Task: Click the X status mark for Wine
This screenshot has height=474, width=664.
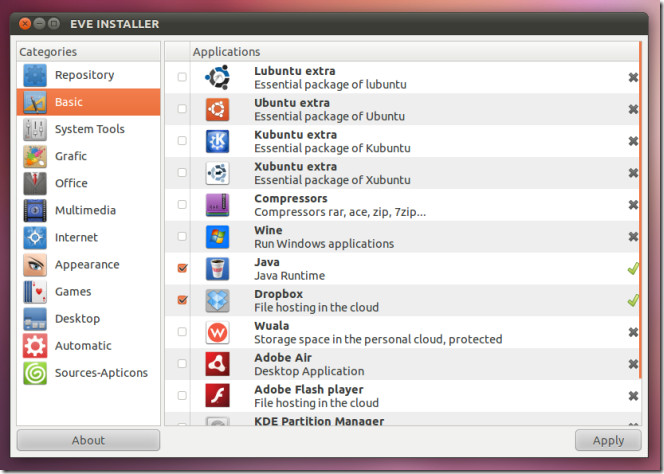Action: pyautogui.click(x=633, y=236)
